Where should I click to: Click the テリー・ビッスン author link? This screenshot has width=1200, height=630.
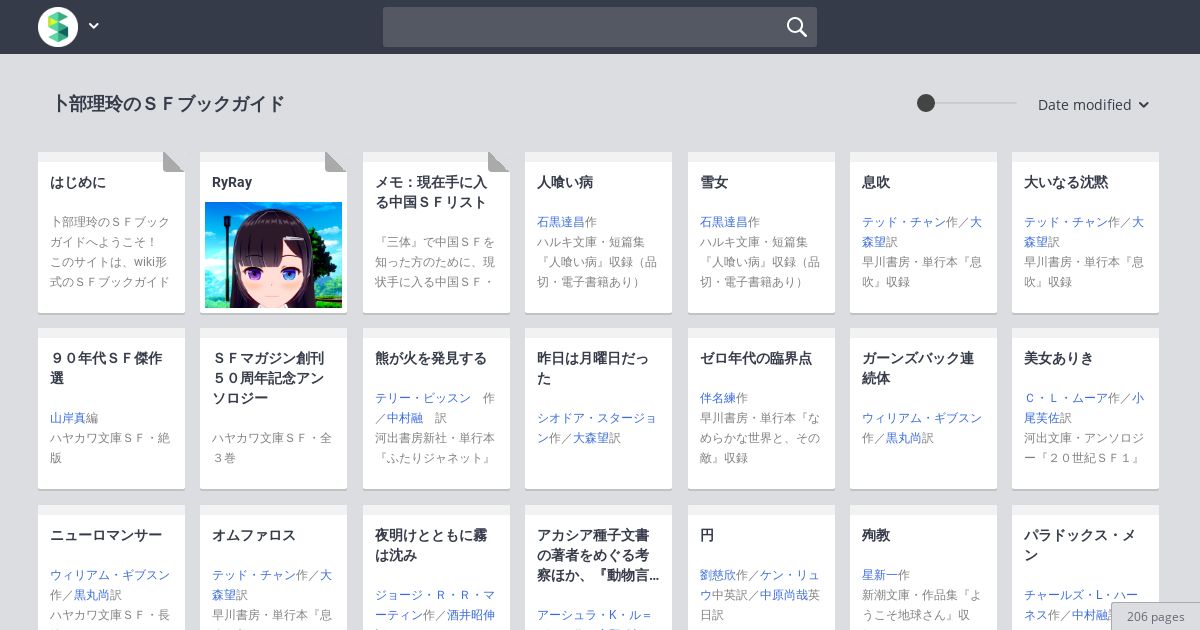point(423,398)
